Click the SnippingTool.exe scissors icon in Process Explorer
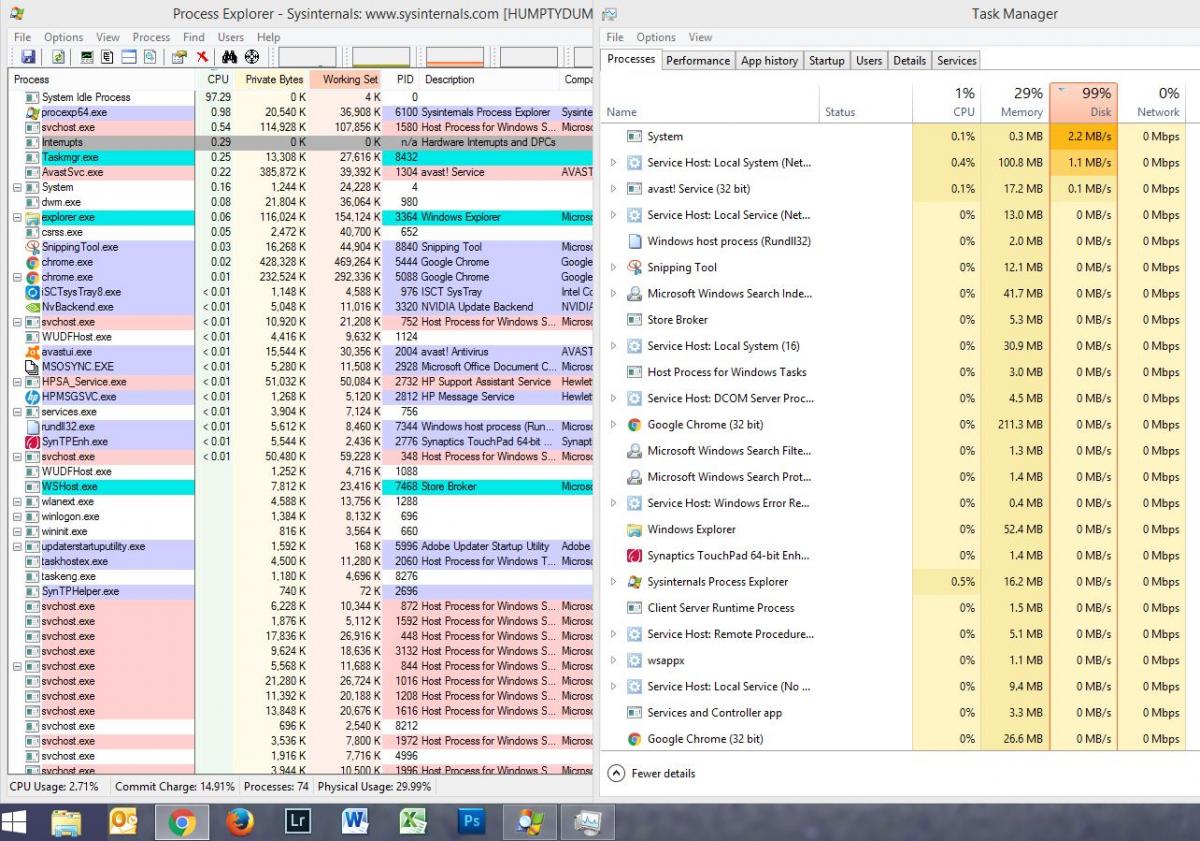 [33, 247]
